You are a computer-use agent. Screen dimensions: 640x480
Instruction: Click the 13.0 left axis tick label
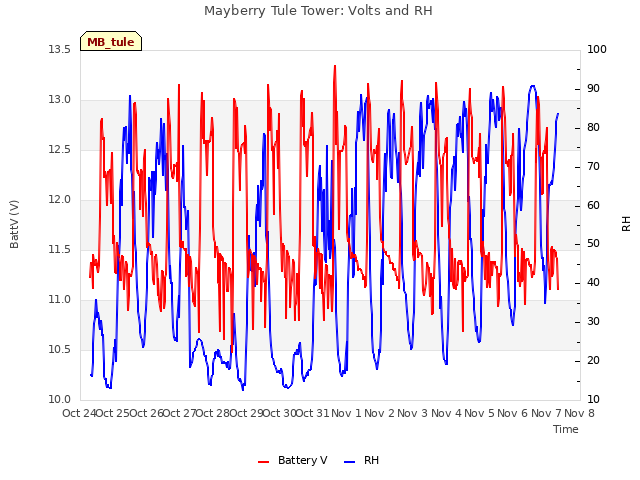(59, 100)
